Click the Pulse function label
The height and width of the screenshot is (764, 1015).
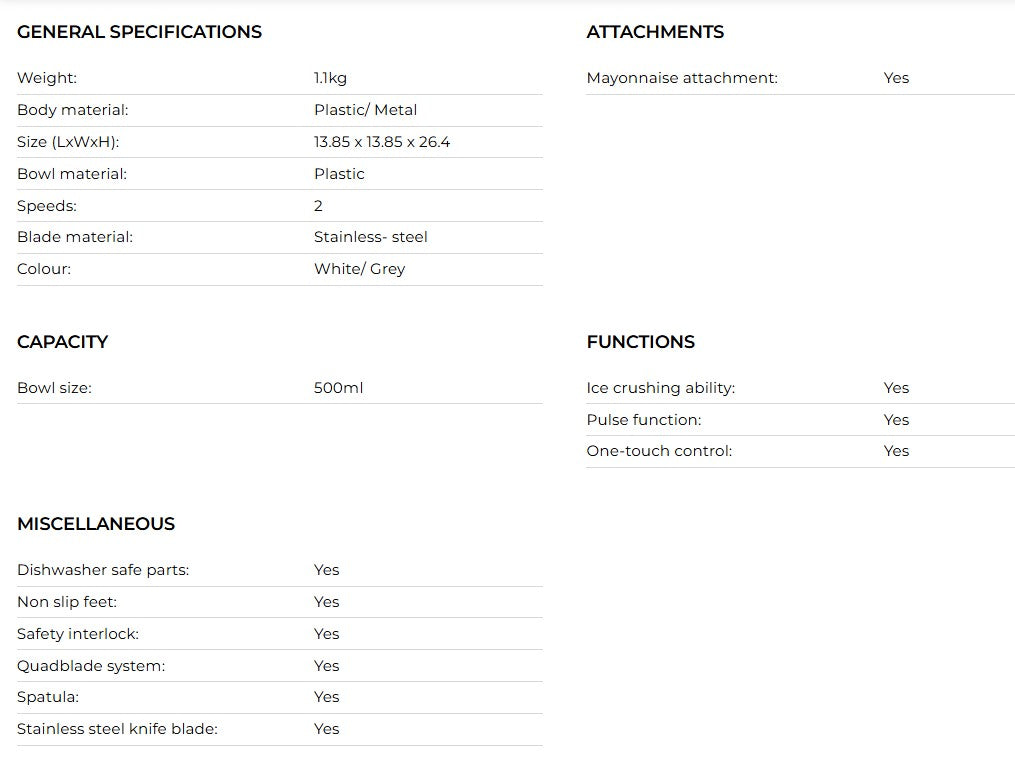coord(644,420)
